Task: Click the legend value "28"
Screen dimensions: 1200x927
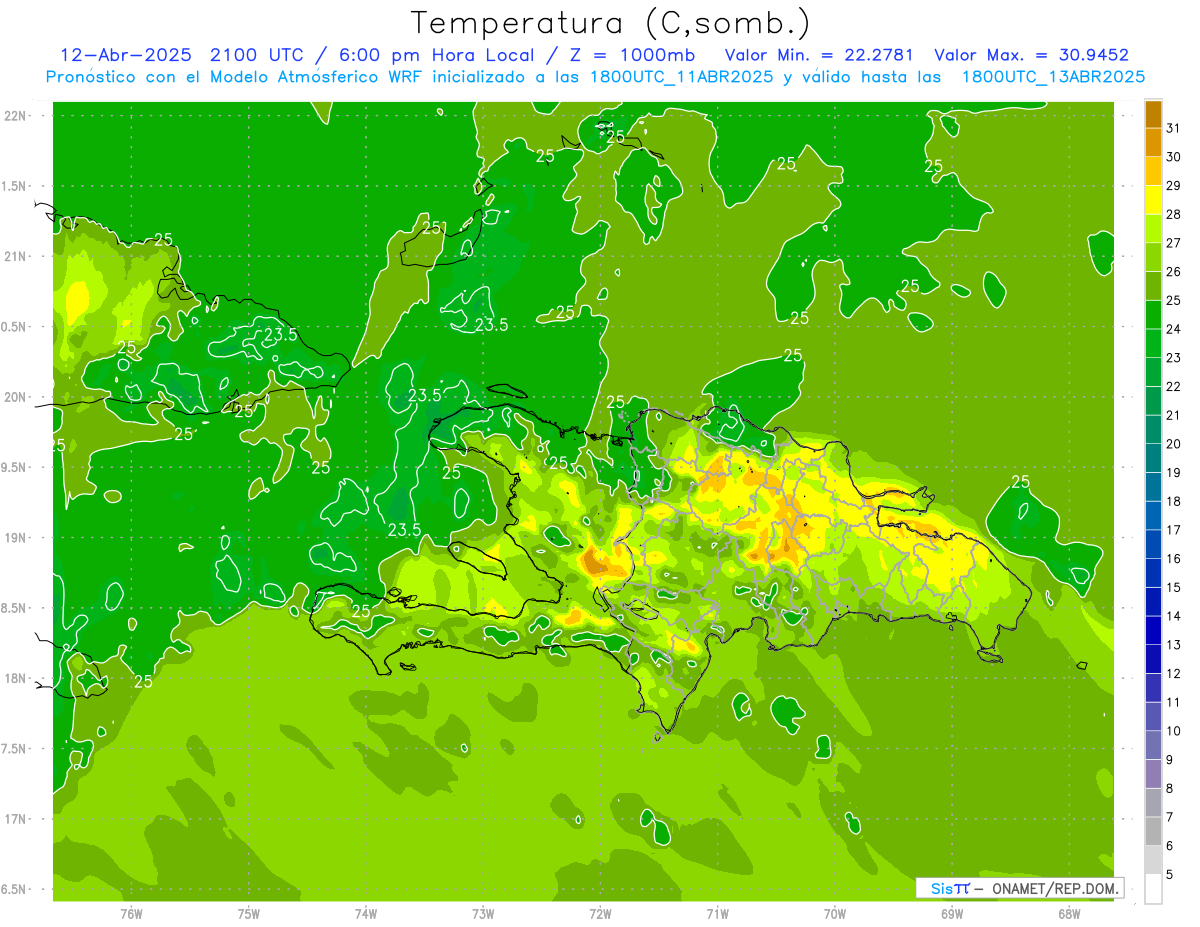Action: click(x=1173, y=214)
